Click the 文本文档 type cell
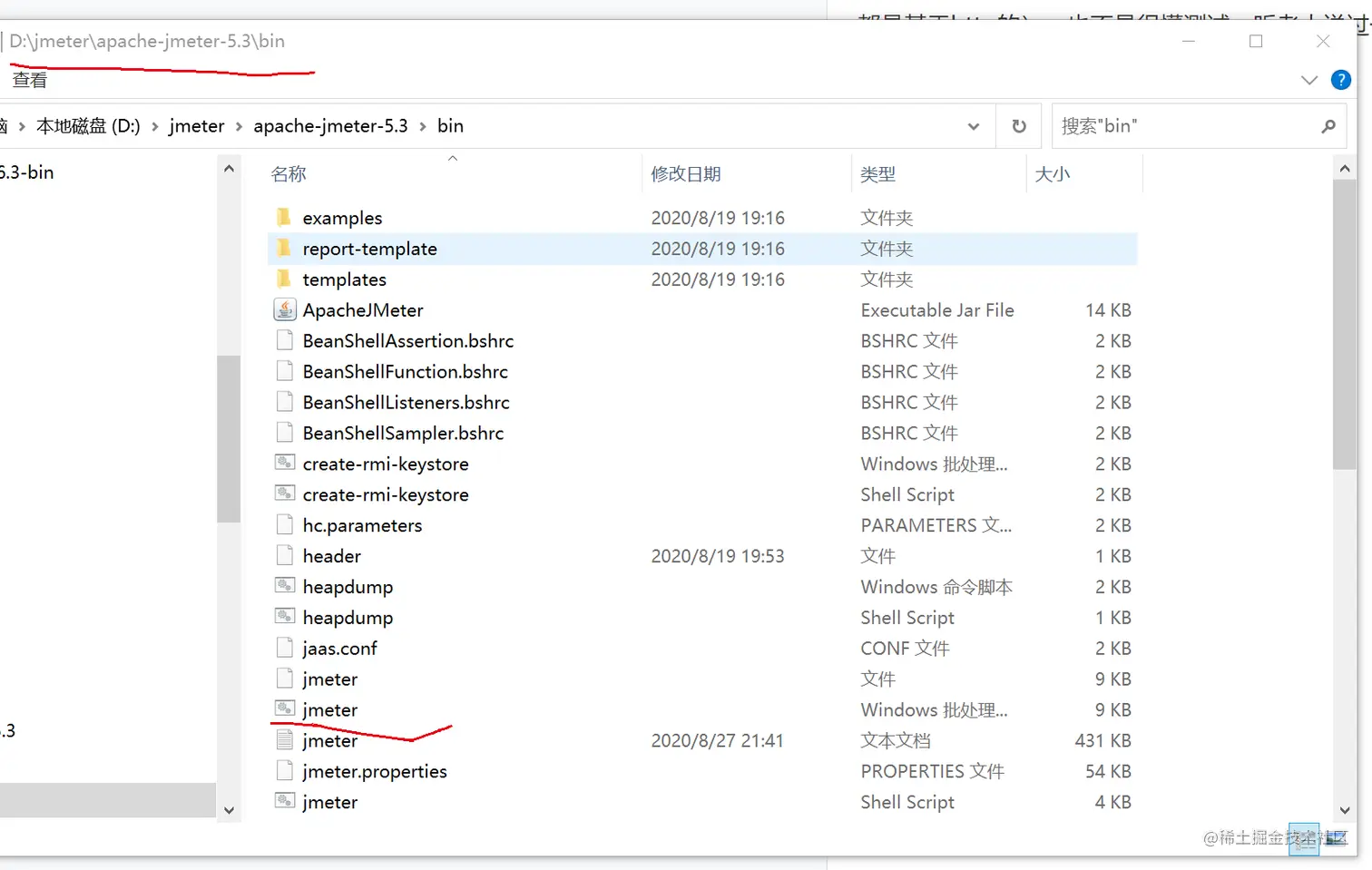 pos(896,741)
